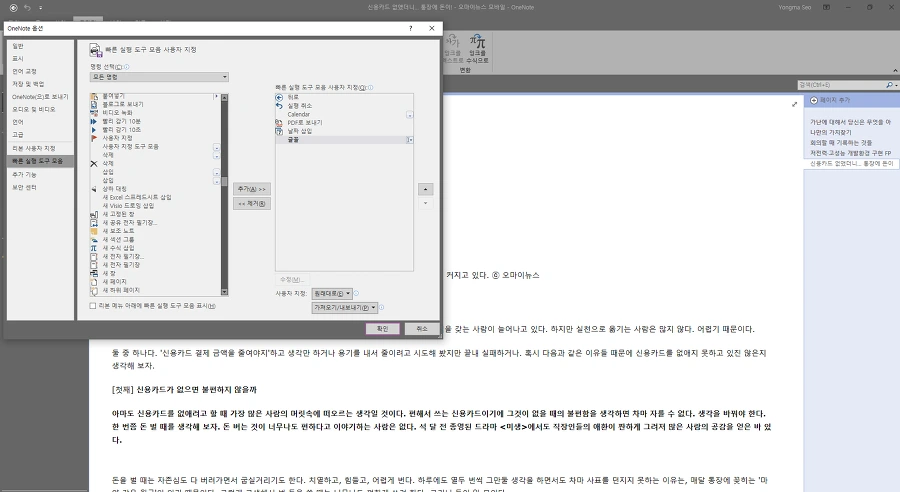Choose the 새 창 window icon
The height and width of the screenshot is (492, 900).
pos(94,273)
